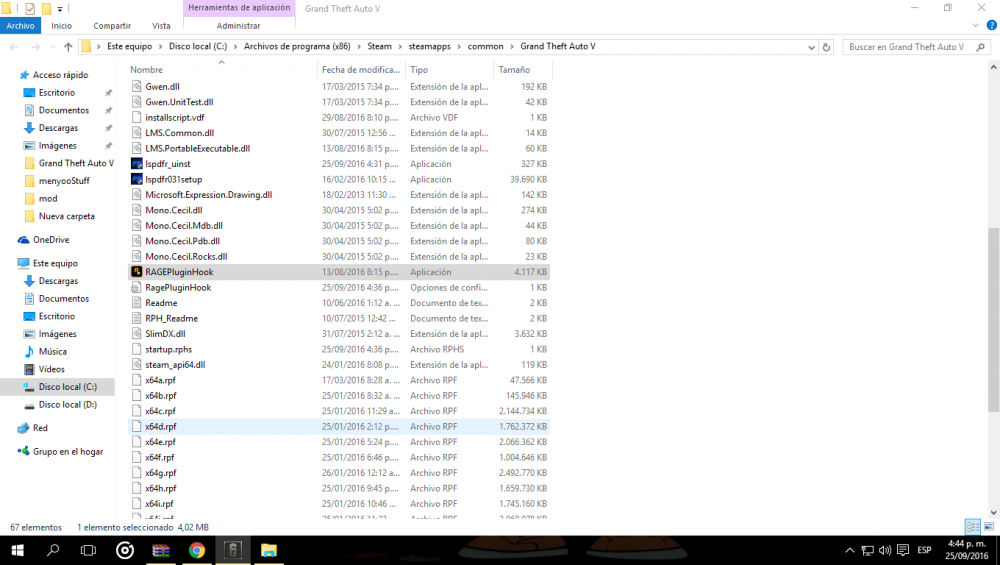Click the RagePluginHook configuration file icon
The height and width of the screenshot is (565, 1000).
[x=136, y=288]
